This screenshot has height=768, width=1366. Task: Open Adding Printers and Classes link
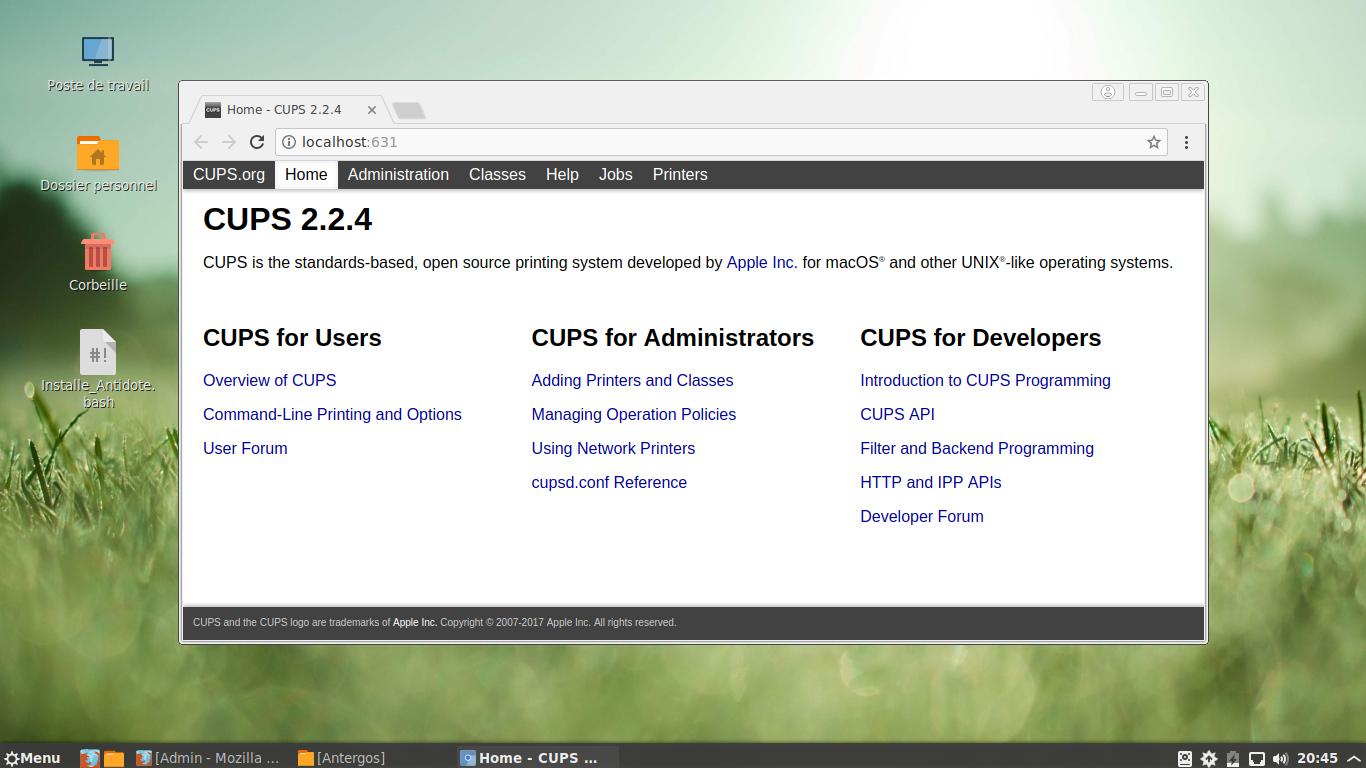[x=632, y=380]
